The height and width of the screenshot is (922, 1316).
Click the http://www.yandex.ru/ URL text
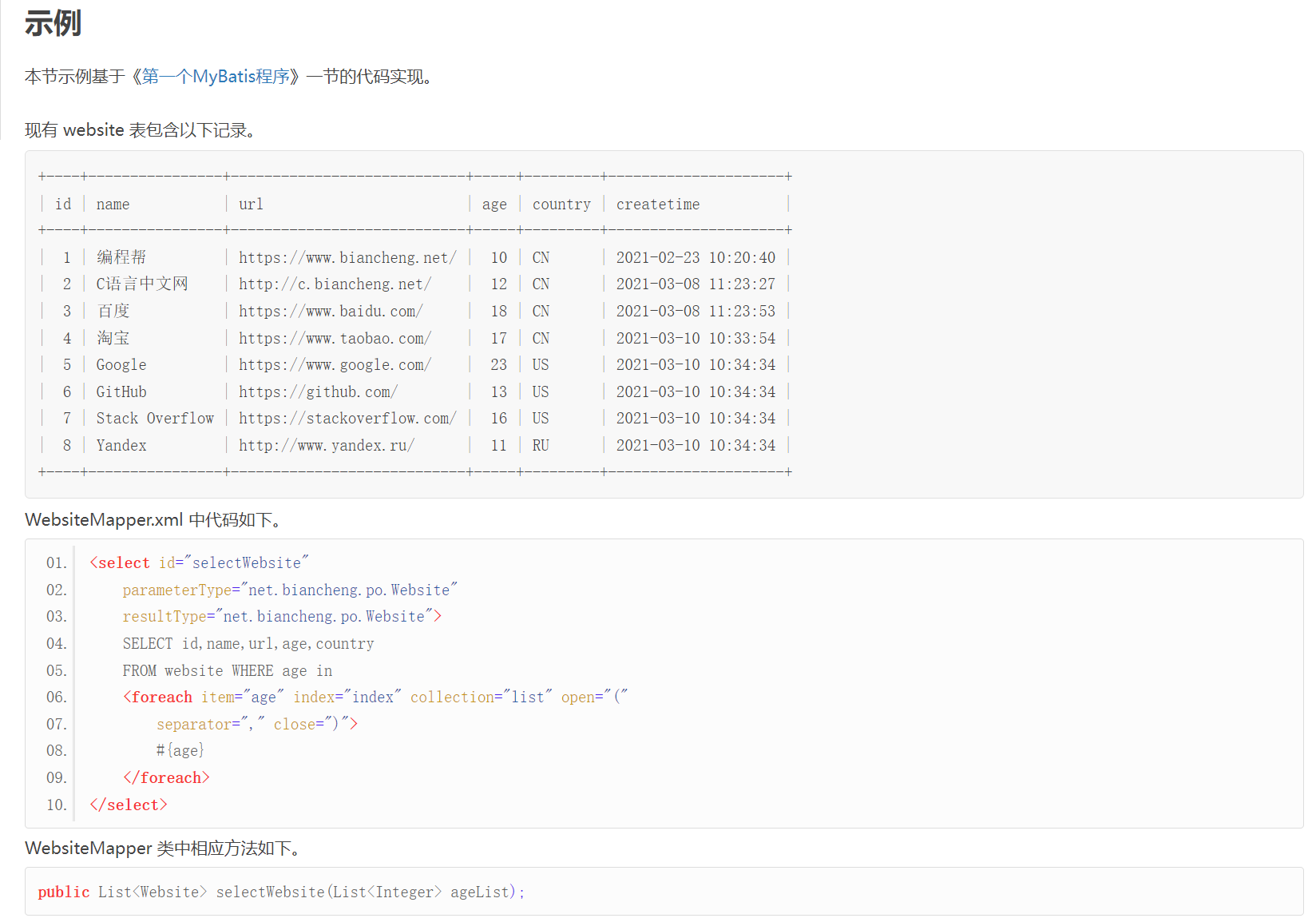tap(327, 446)
